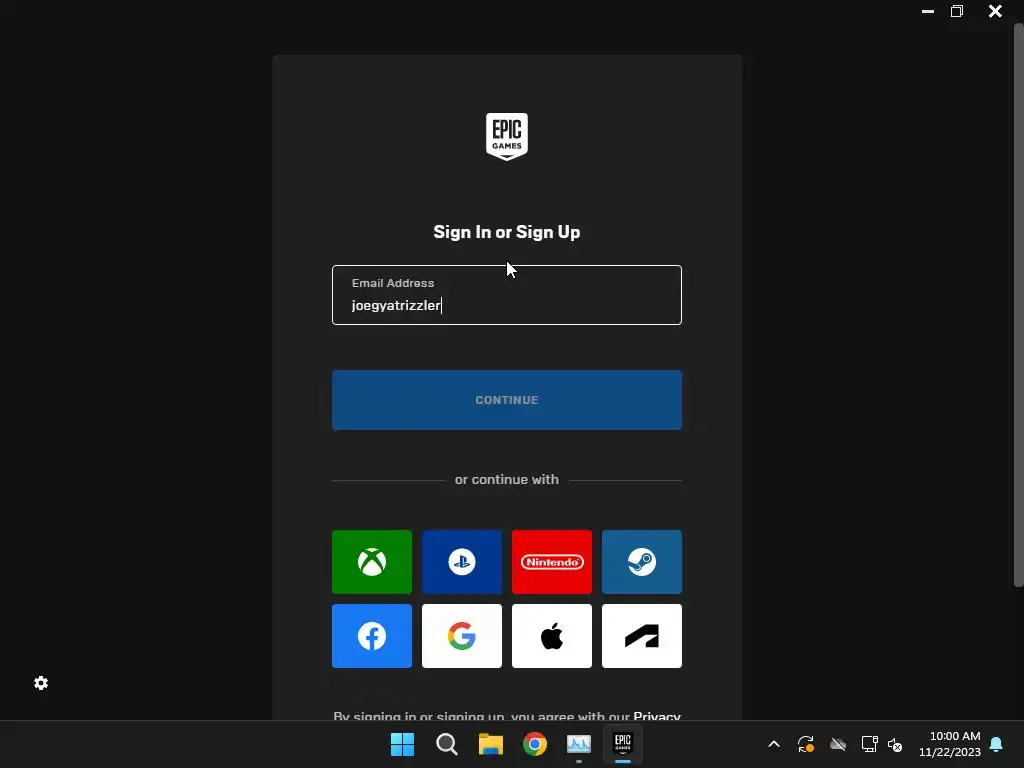This screenshot has width=1024, height=768.
Task: Close the Epic Games Launcher window
Action: [995, 11]
